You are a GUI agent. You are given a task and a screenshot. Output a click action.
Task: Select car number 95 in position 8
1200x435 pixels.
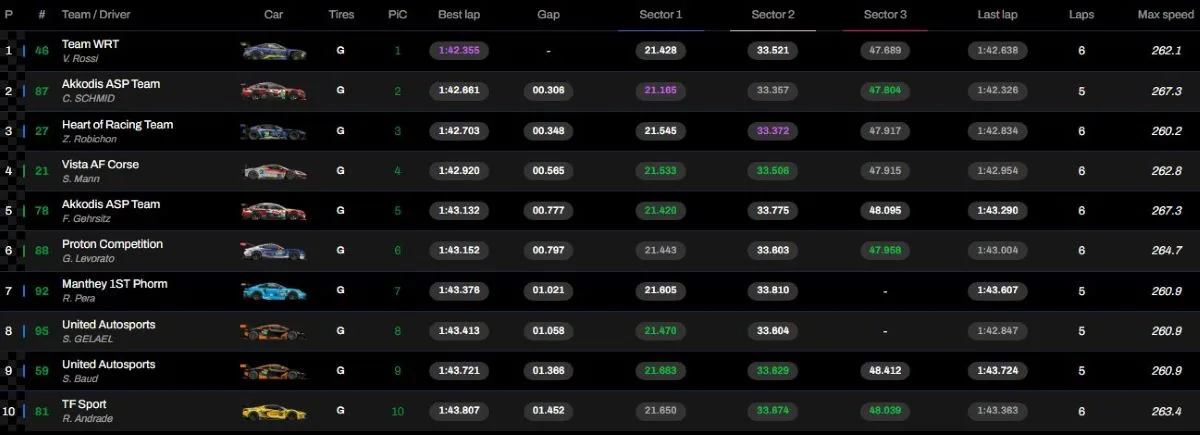(x=42, y=330)
